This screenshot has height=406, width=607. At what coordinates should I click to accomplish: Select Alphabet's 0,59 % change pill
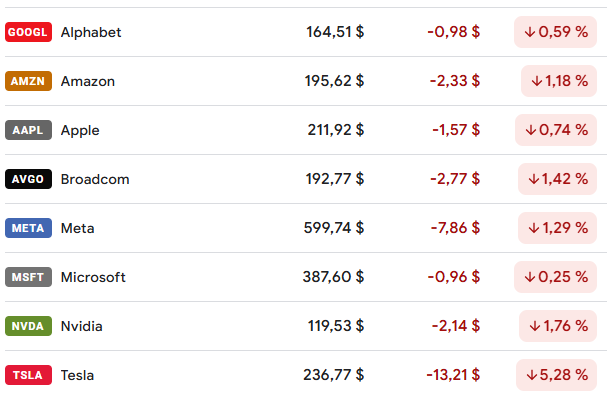click(556, 32)
